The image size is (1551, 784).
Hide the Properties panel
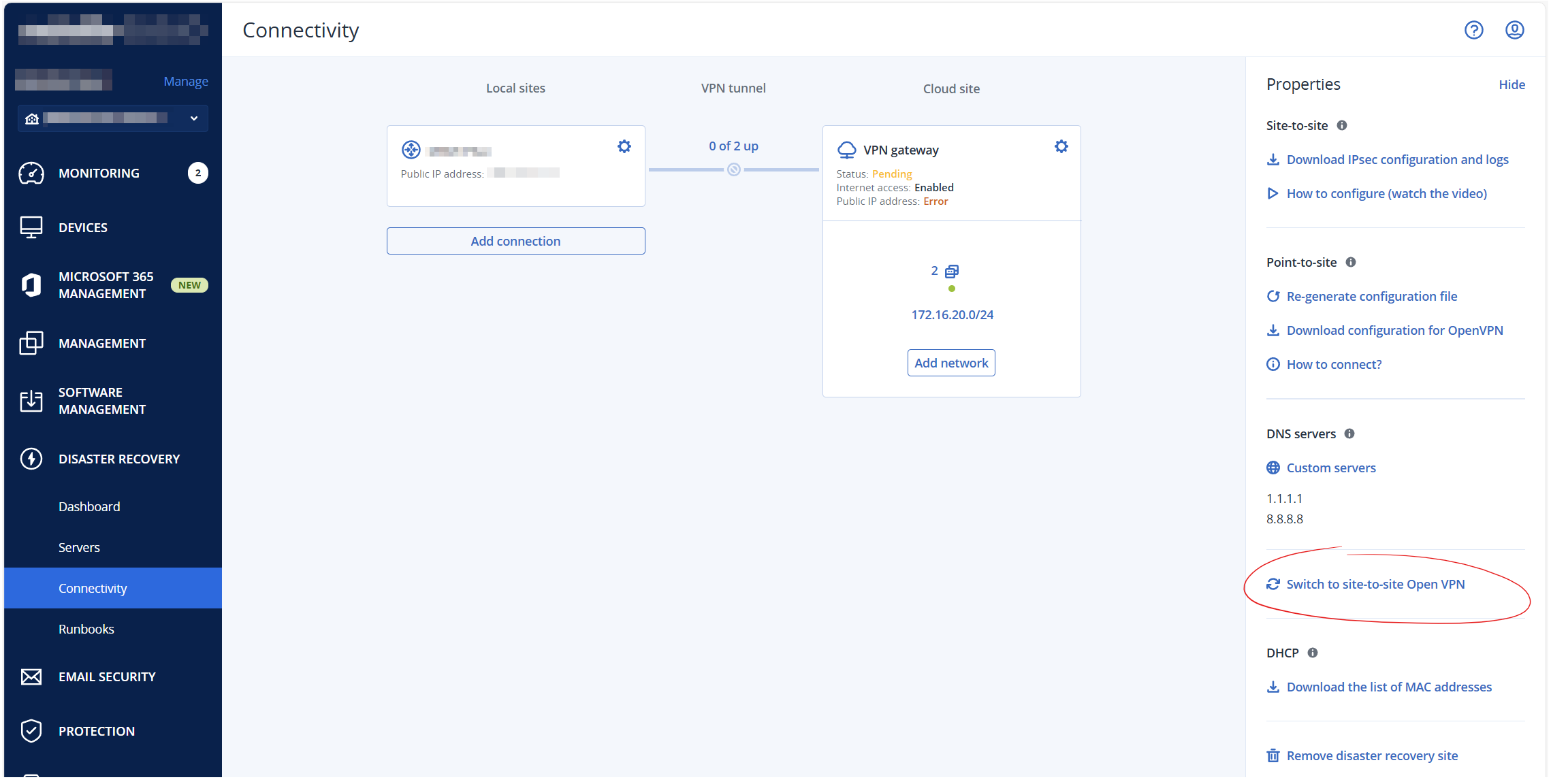click(1512, 84)
